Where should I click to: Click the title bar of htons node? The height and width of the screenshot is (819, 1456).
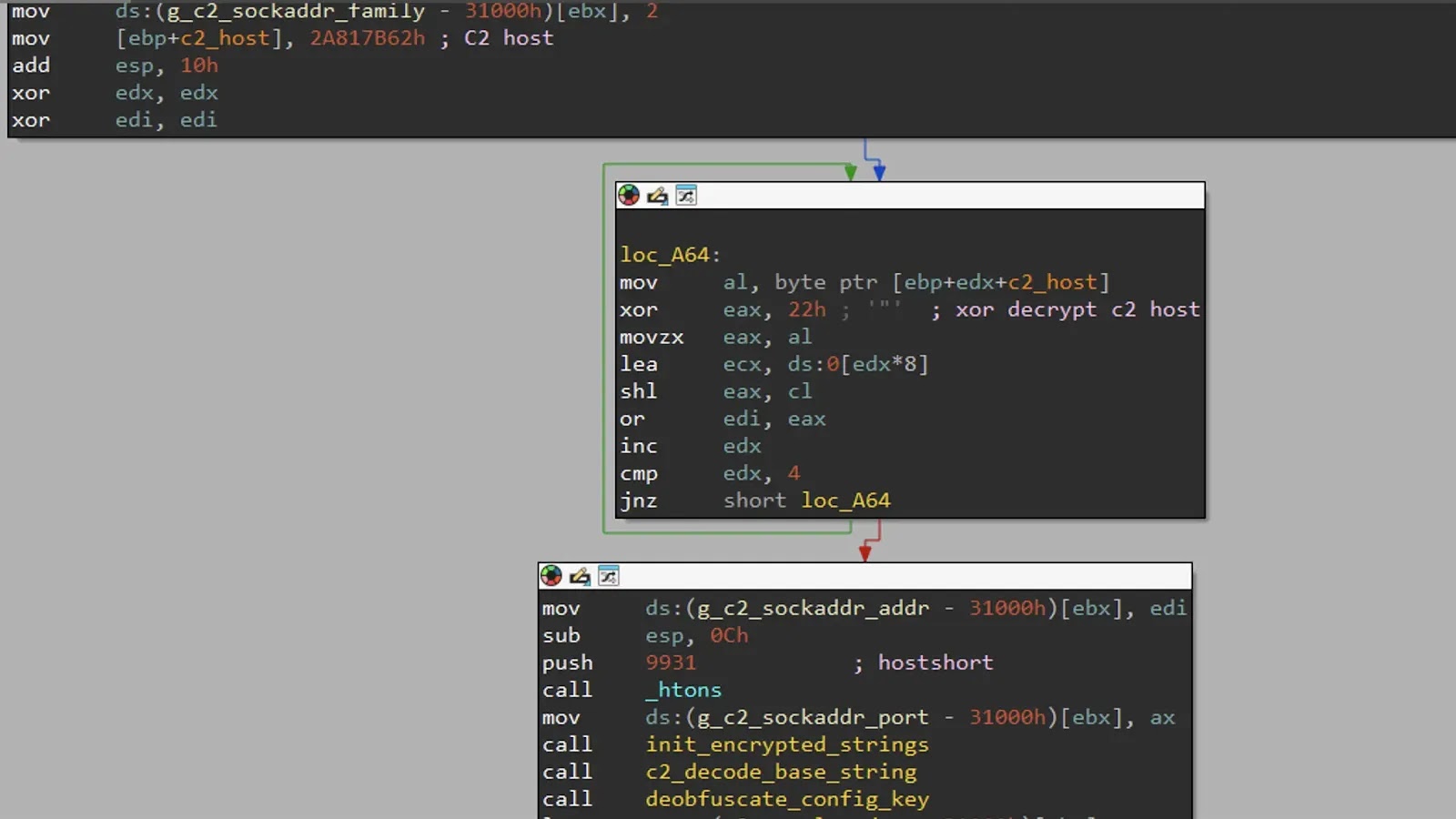(864, 575)
